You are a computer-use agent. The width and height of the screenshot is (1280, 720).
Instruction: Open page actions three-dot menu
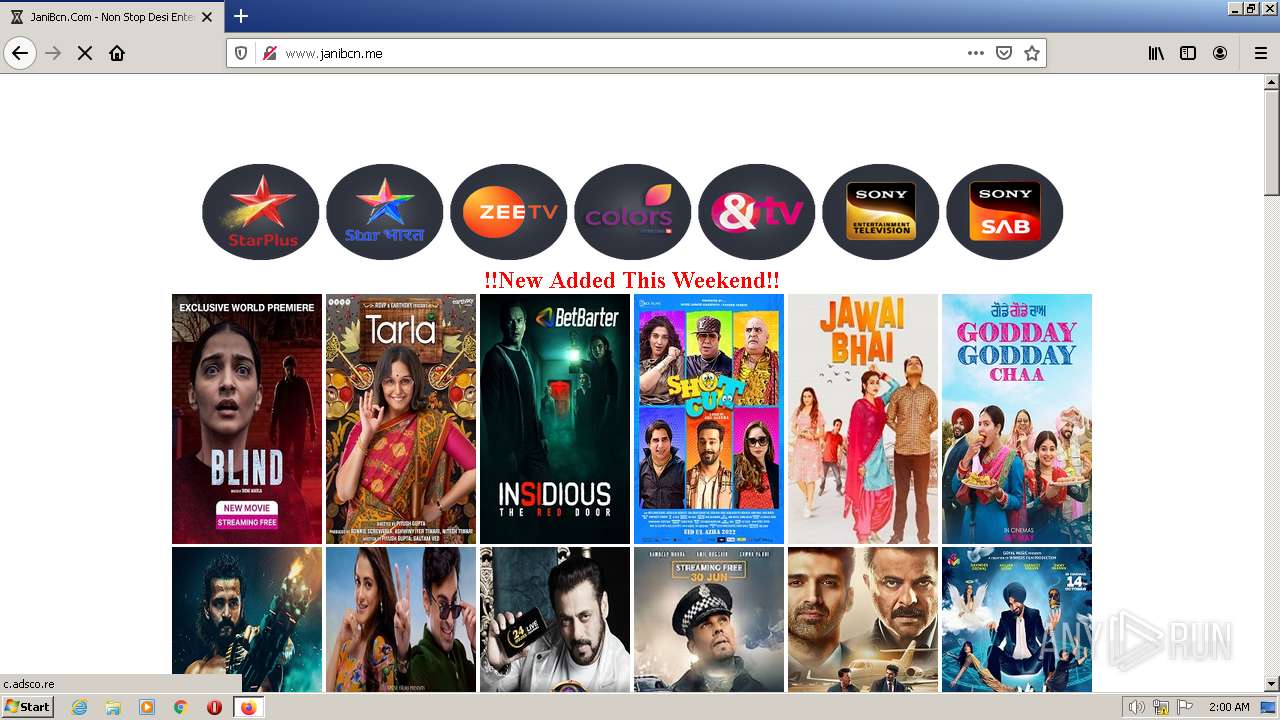click(976, 53)
